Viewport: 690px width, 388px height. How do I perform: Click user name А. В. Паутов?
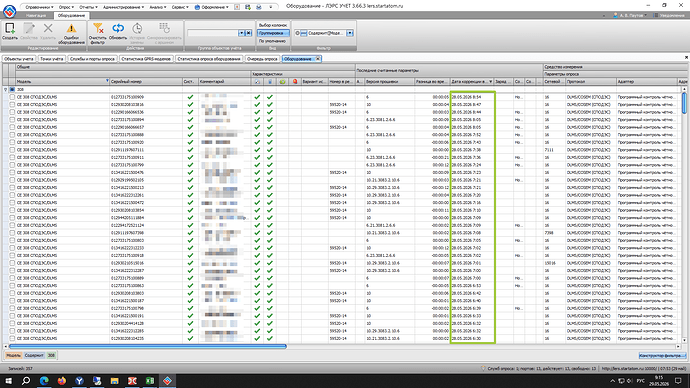630,15
